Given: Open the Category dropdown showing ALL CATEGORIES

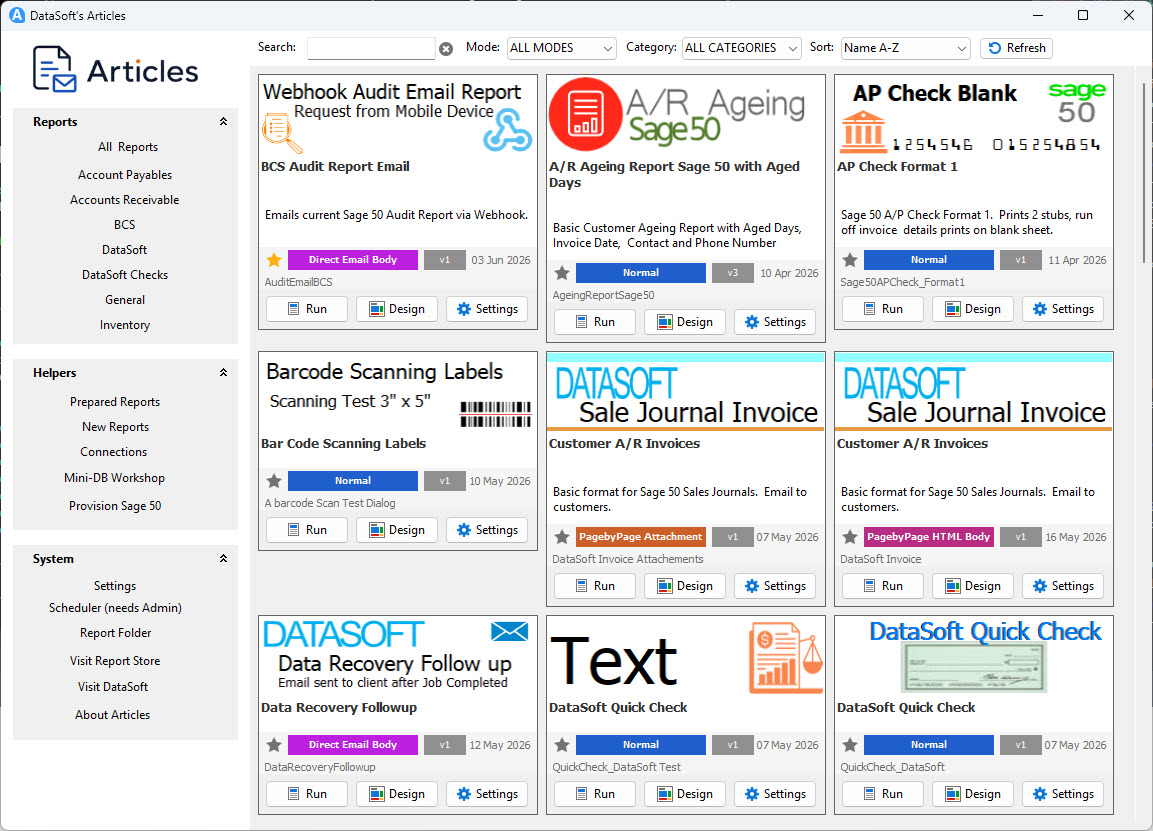Looking at the screenshot, I should (741, 48).
